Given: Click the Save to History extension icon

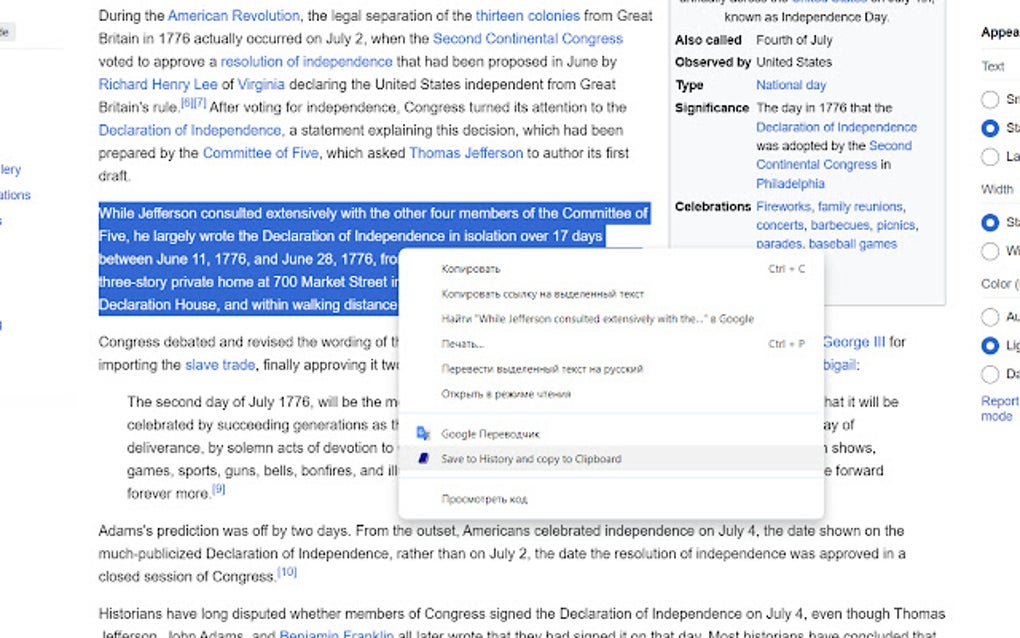Looking at the screenshot, I should tap(425, 458).
